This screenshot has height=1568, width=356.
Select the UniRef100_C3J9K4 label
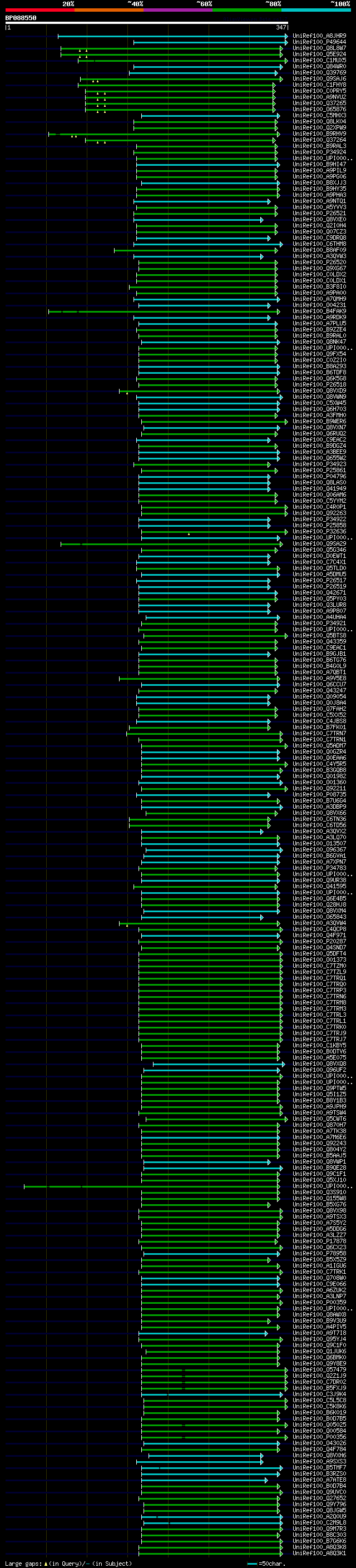pos(319,1394)
